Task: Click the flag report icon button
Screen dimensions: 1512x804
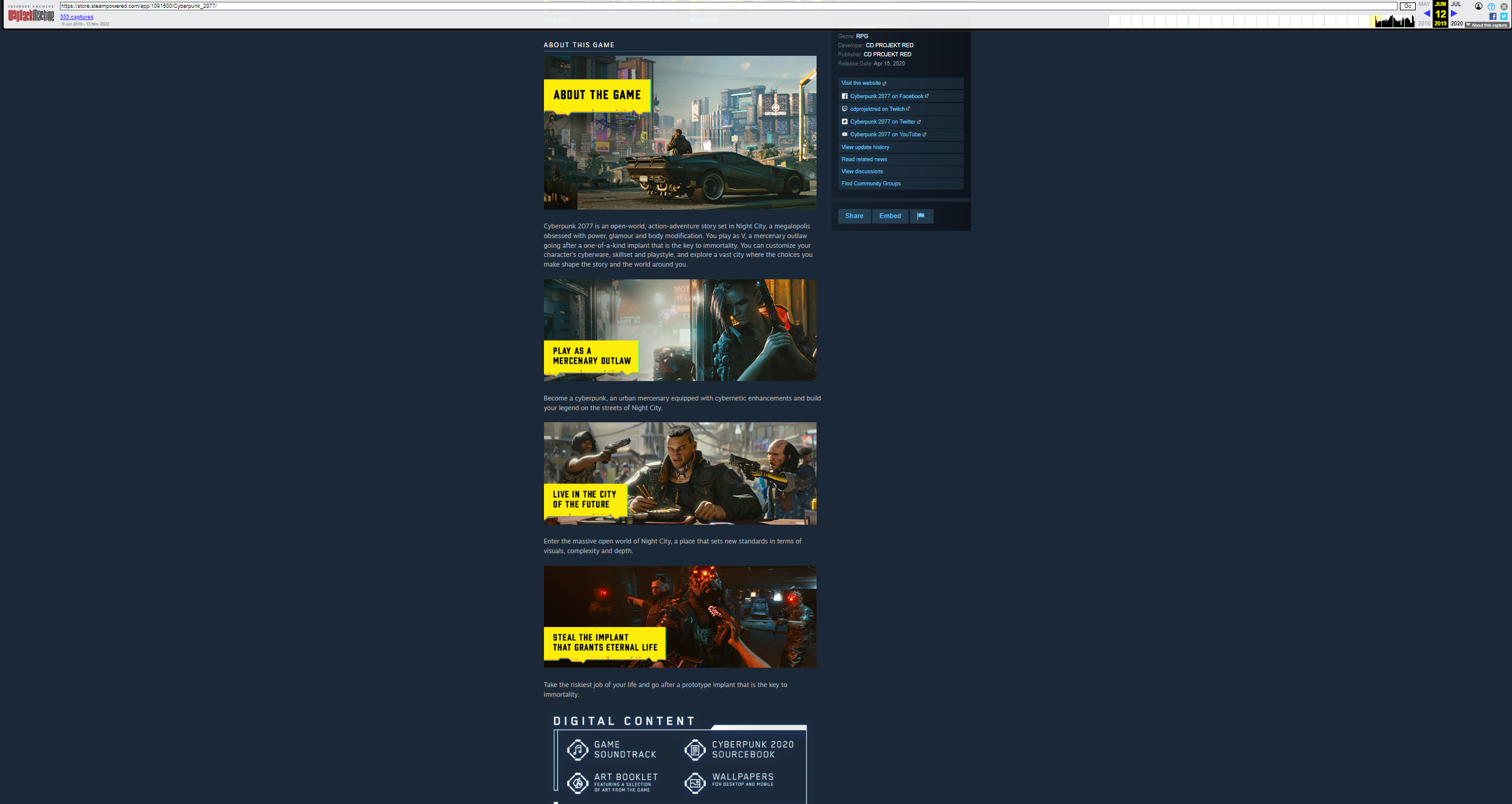Action: pos(921,216)
